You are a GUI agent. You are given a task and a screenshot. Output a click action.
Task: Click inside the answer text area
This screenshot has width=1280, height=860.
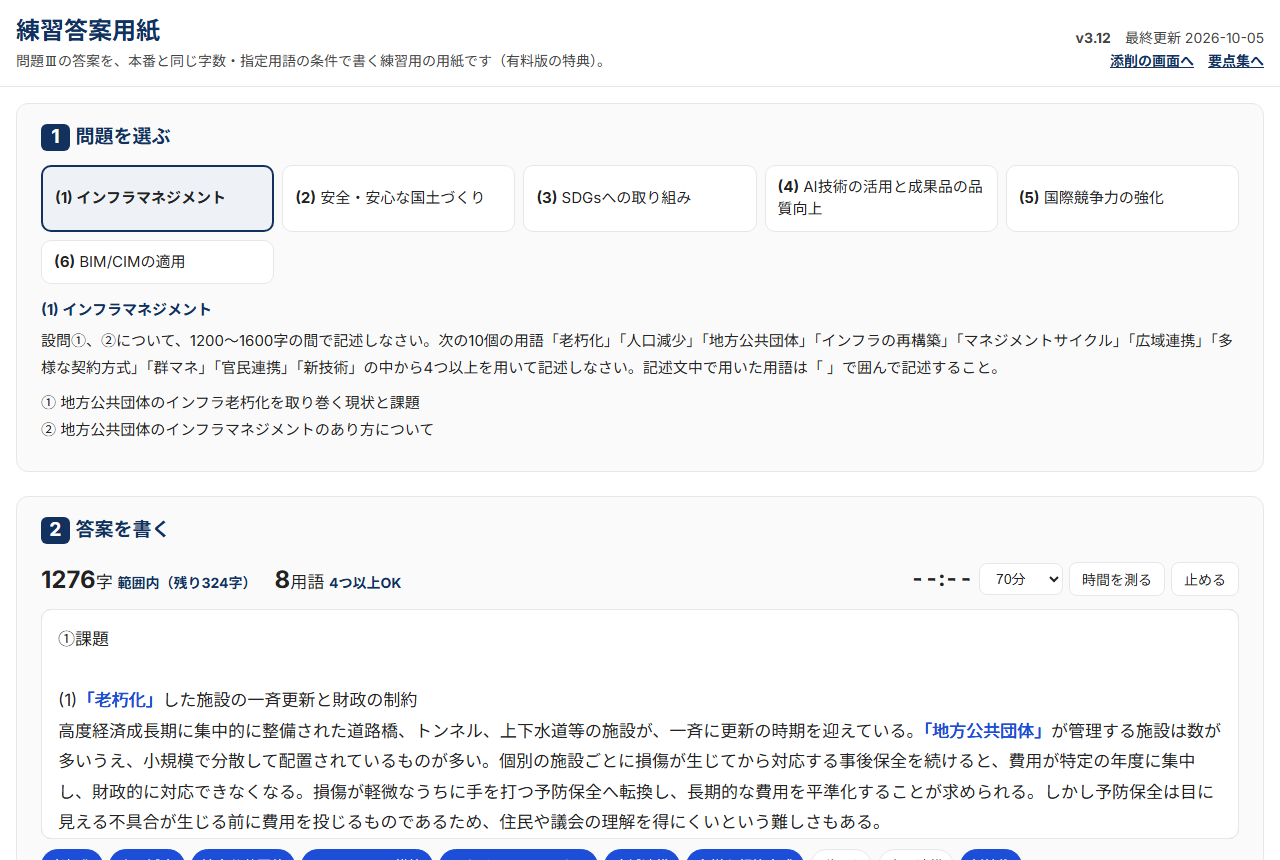tap(640, 724)
